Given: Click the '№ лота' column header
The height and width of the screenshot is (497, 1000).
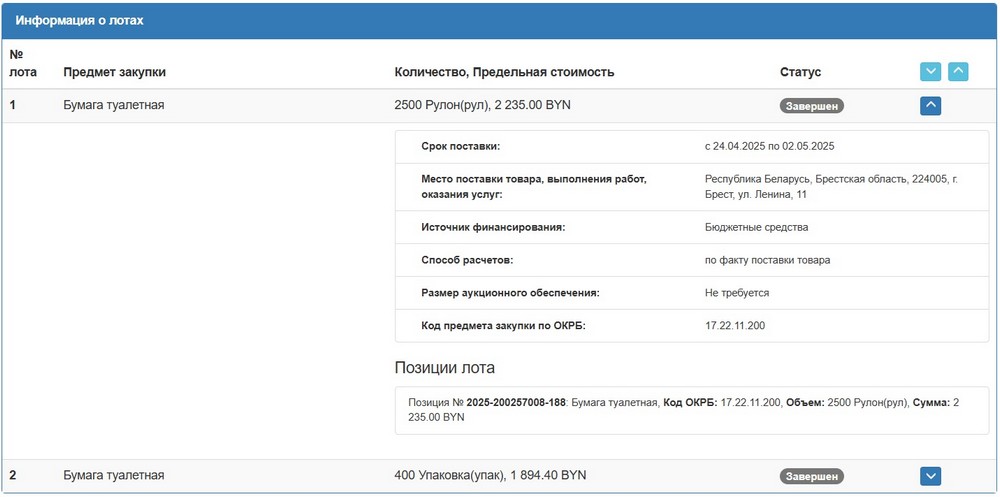Looking at the screenshot, I should 22,63.
